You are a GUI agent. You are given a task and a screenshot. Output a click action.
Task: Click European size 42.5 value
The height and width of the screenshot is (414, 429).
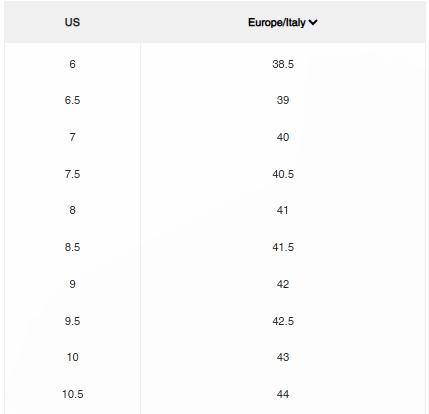coord(283,321)
